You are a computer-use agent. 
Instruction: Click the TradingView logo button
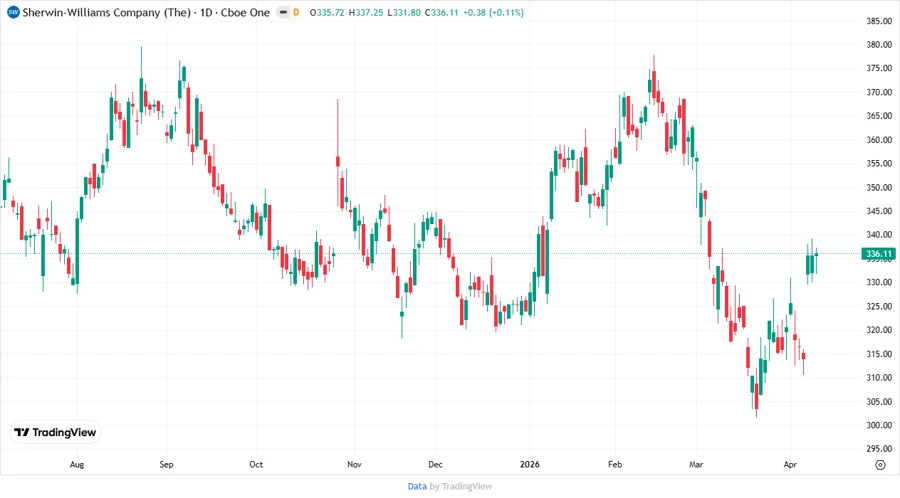click(x=56, y=433)
